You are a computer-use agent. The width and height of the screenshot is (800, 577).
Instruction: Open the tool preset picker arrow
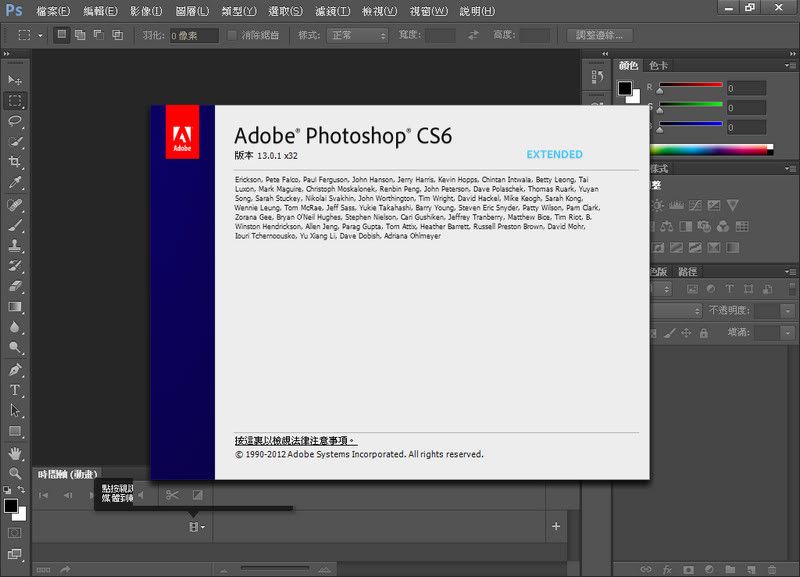point(40,35)
